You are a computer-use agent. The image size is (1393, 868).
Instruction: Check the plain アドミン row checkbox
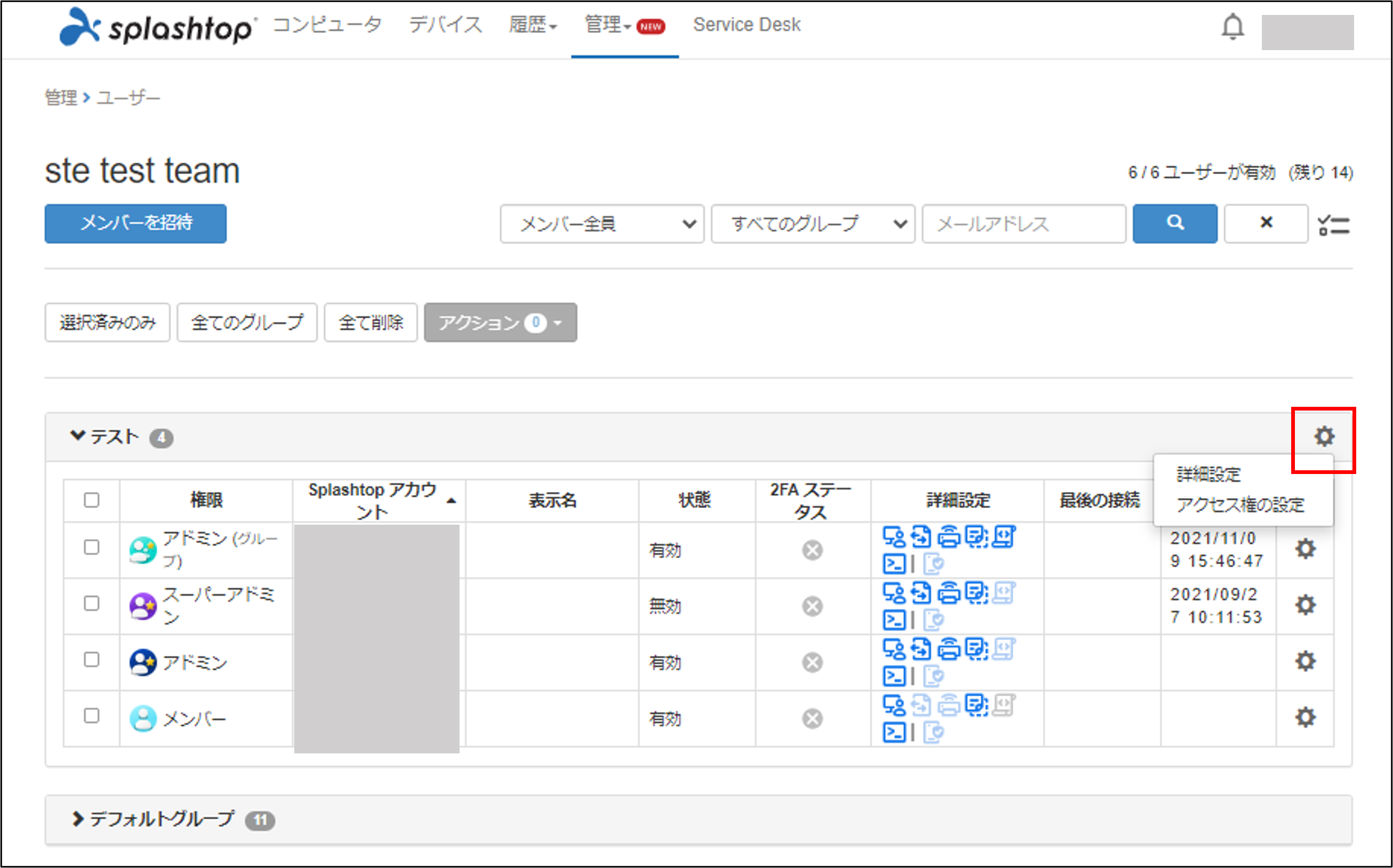[91, 660]
